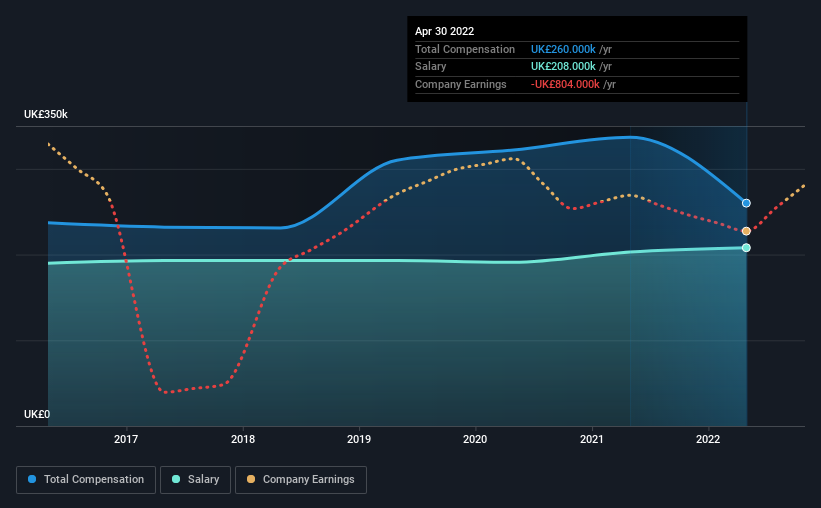This screenshot has height=508, width=821.
Task: Click the UK£260.000k total compensation value
Action: (563, 49)
